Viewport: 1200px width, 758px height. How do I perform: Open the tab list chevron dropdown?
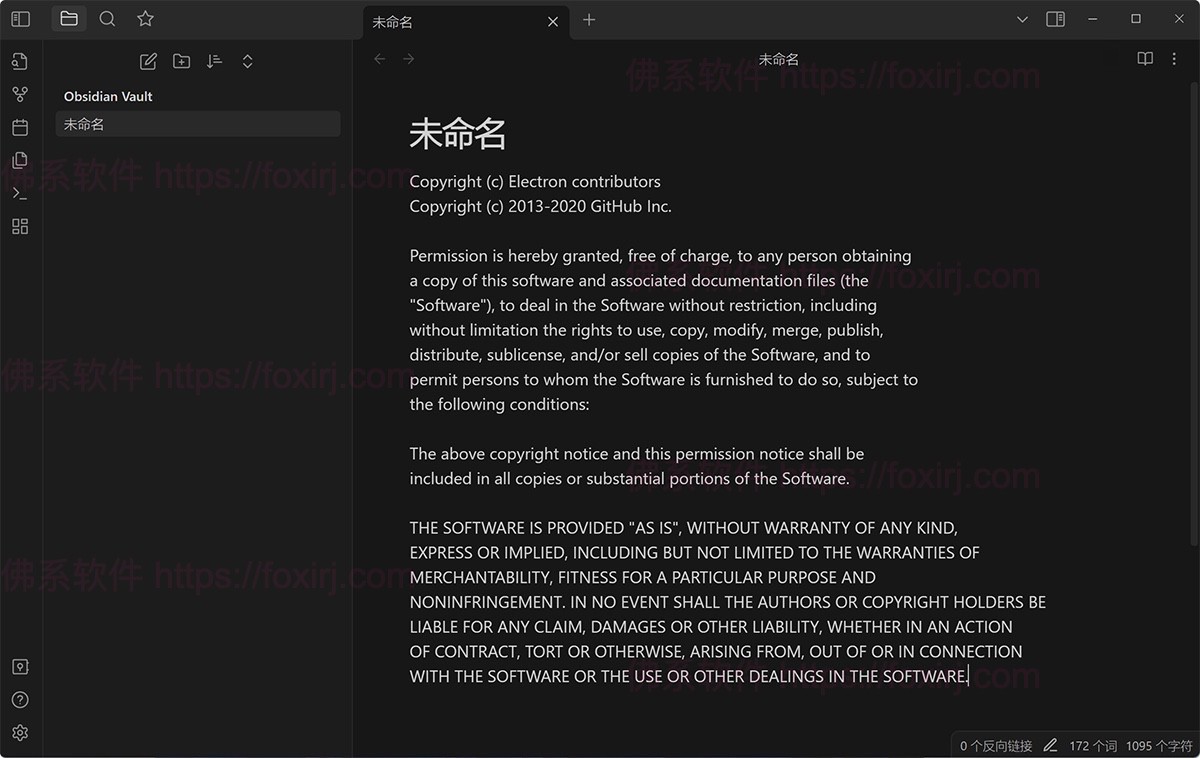[x=1022, y=19]
